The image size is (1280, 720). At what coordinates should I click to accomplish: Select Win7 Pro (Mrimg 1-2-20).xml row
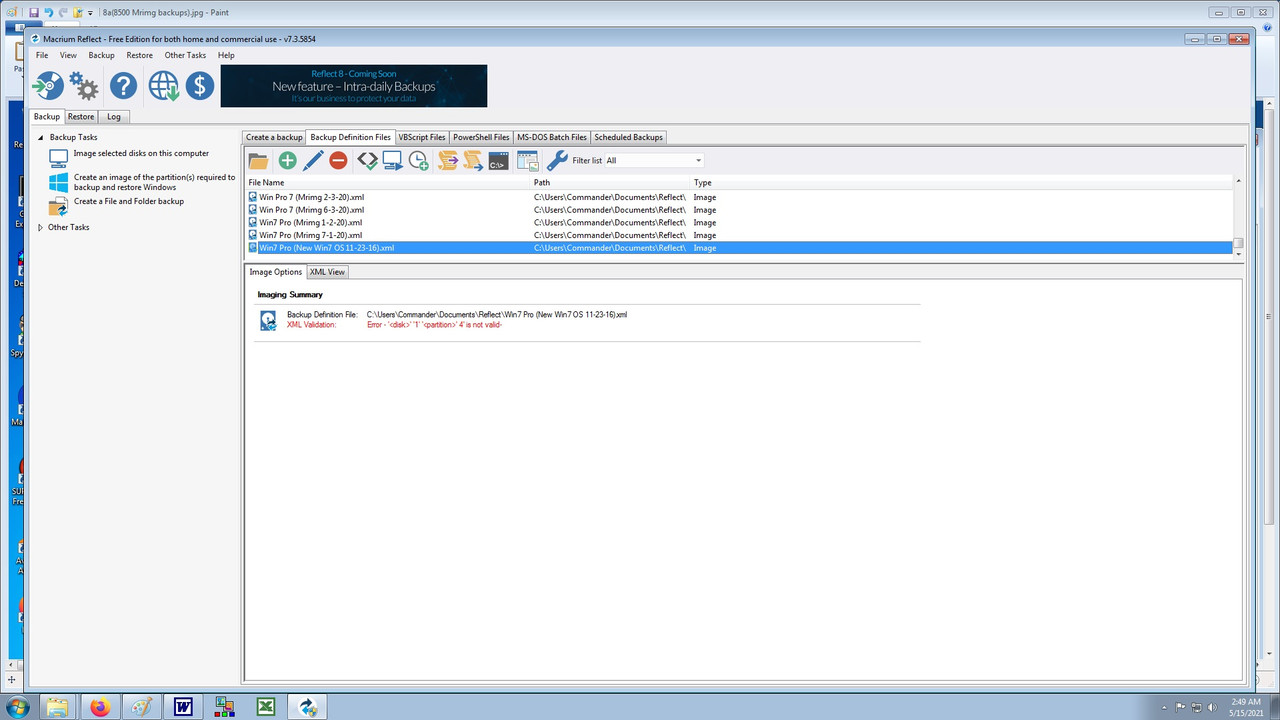point(739,222)
